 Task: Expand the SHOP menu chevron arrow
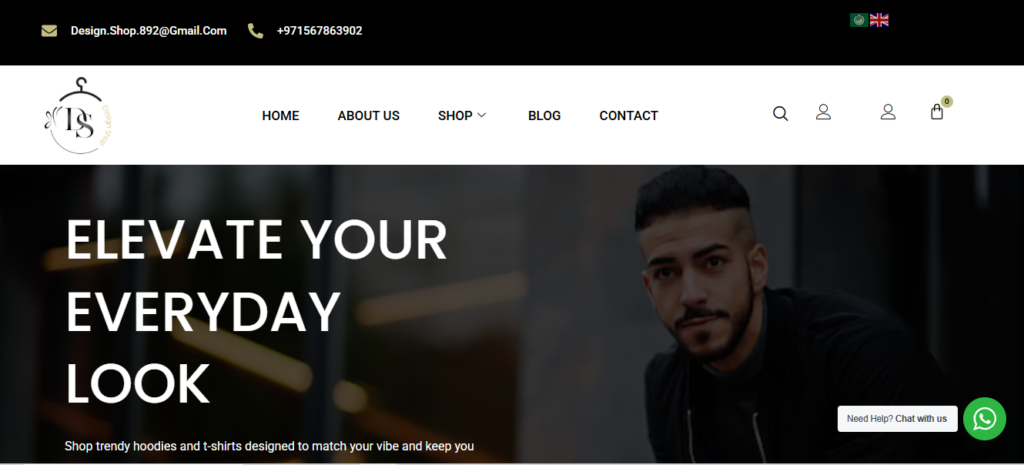[482, 115]
